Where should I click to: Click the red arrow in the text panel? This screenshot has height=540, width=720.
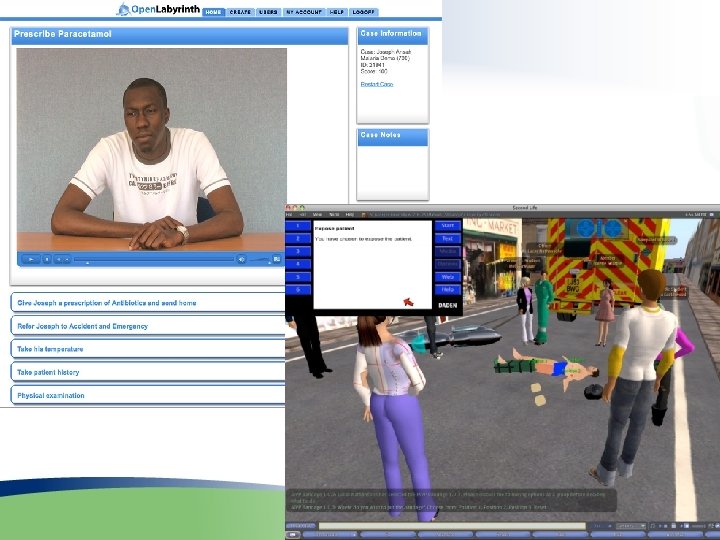click(x=408, y=302)
